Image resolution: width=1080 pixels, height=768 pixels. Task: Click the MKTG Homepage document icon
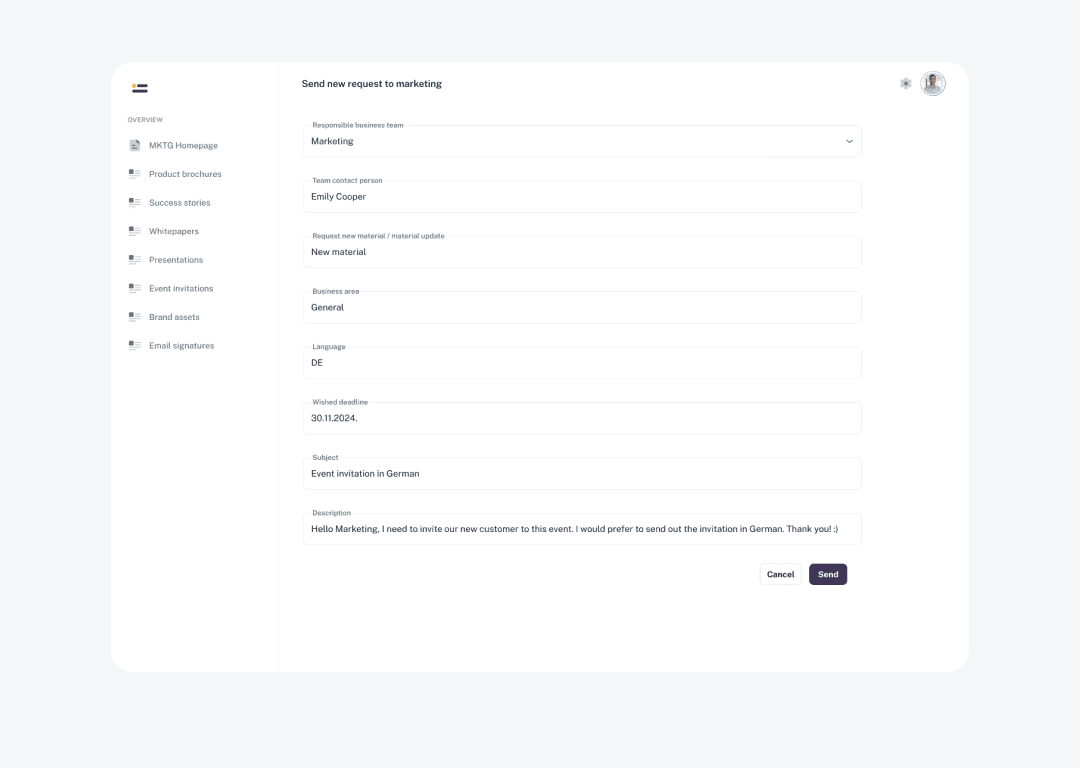pyautogui.click(x=135, y=146)
